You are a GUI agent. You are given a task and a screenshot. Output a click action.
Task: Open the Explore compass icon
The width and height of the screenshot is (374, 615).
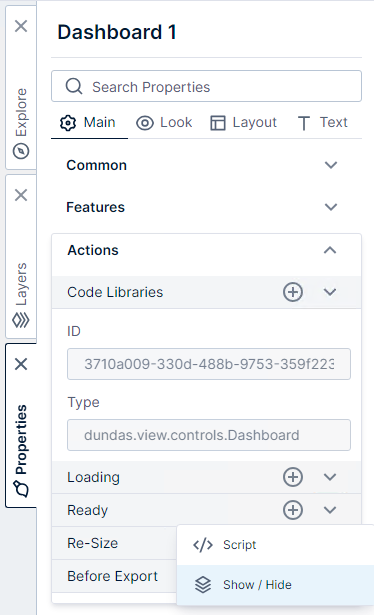point(21,151)
